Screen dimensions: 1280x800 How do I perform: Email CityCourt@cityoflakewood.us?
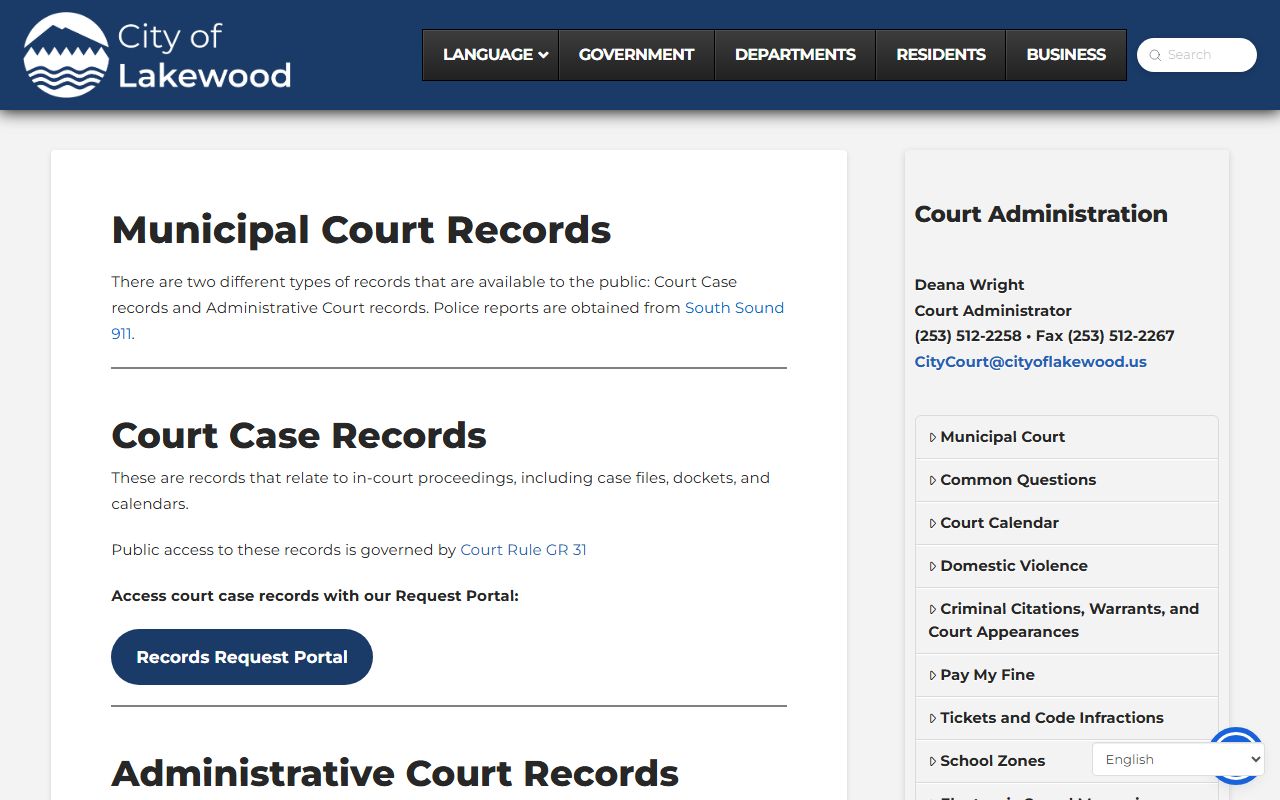[x=1030, y=362]
